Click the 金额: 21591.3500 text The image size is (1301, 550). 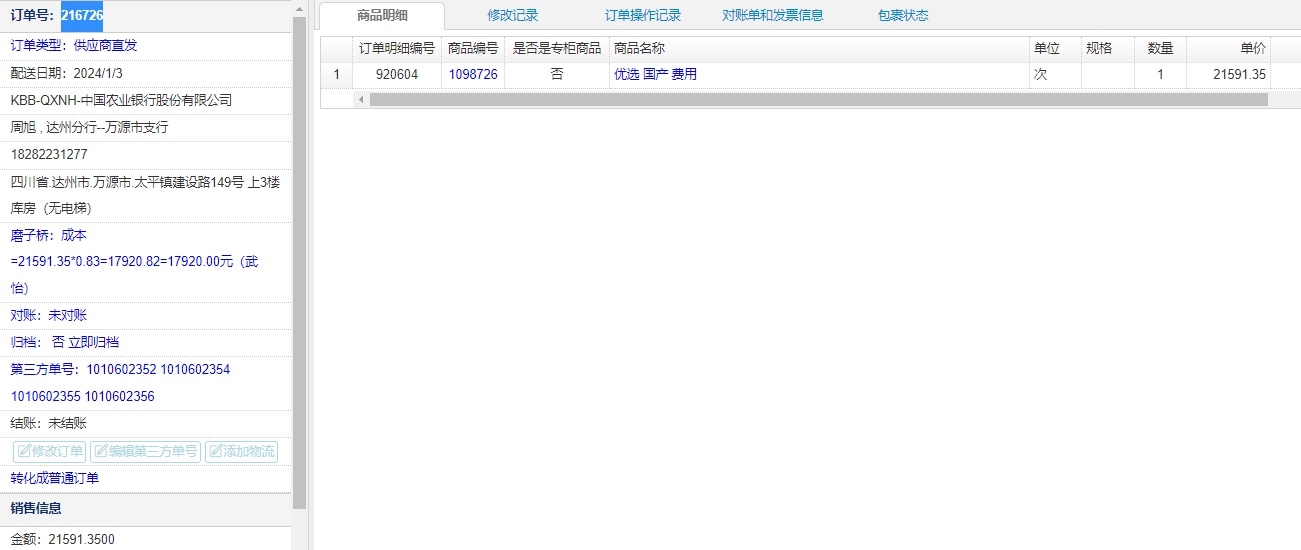click(63, 539)
